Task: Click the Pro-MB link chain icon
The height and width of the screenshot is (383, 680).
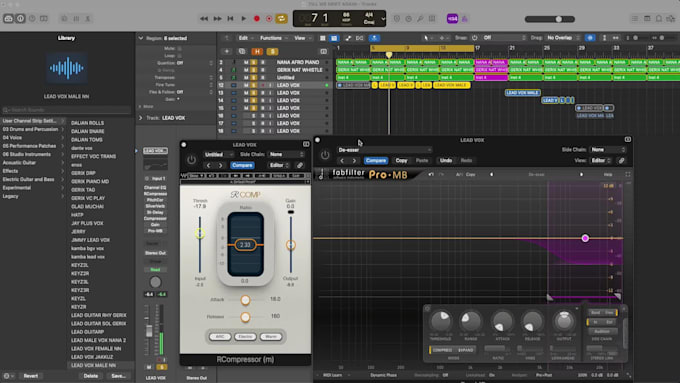Action: 621,161
